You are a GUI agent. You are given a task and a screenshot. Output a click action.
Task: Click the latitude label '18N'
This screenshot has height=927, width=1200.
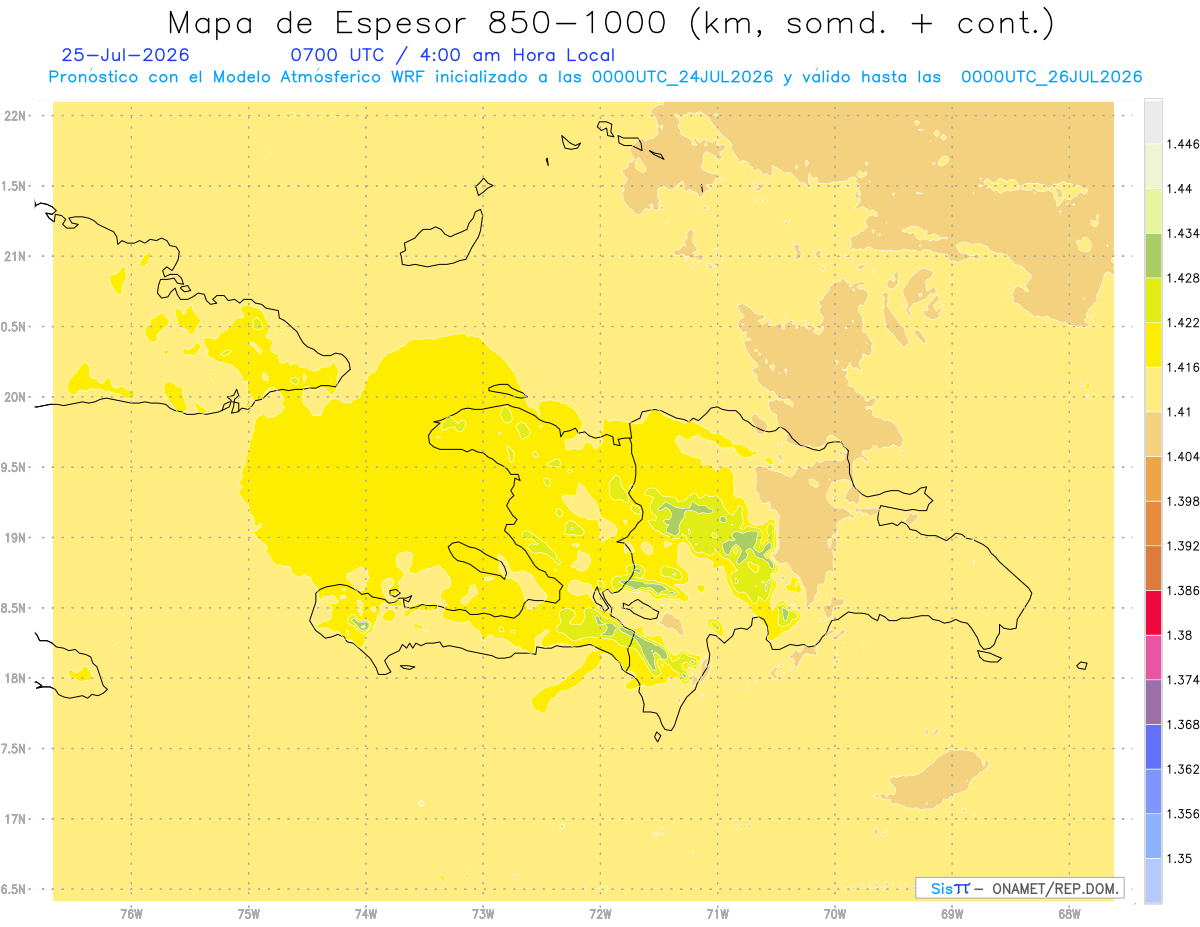[x=16, y=679]
